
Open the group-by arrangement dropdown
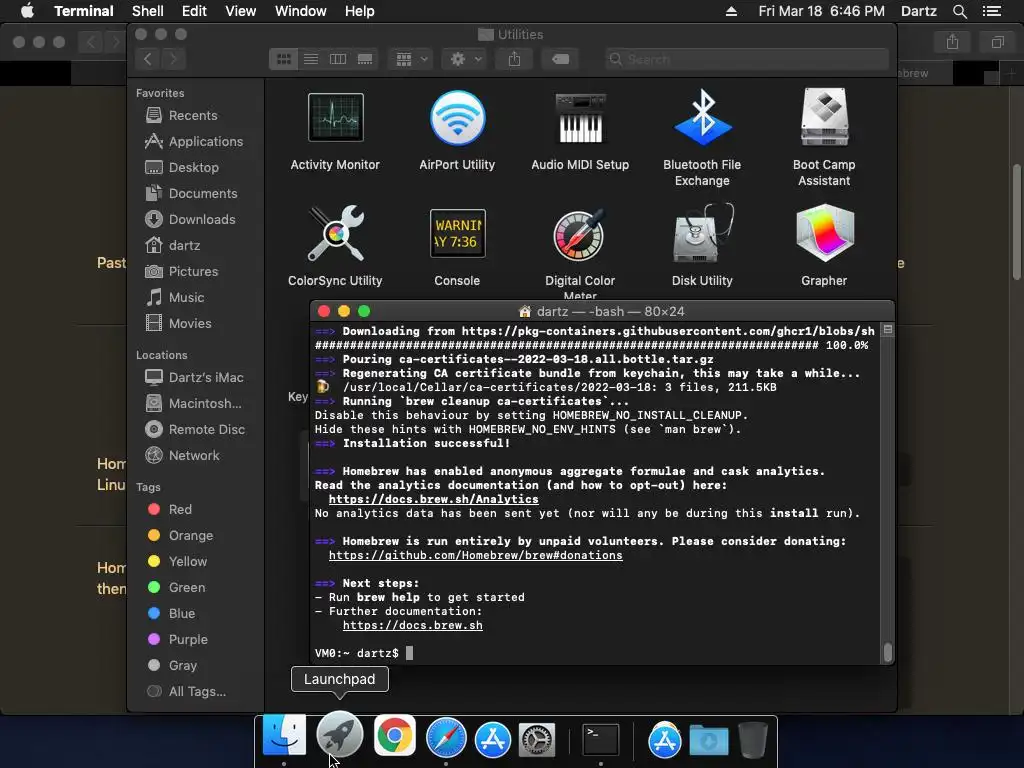[411, 59]
